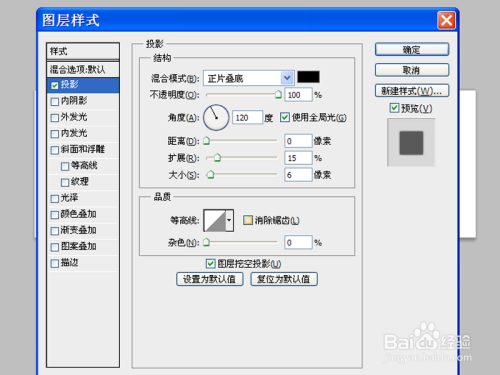Viewport: 500px width, 375px height.
Task: Select the 斜面和浮雕 style label
Action: (x=83, y=149)
